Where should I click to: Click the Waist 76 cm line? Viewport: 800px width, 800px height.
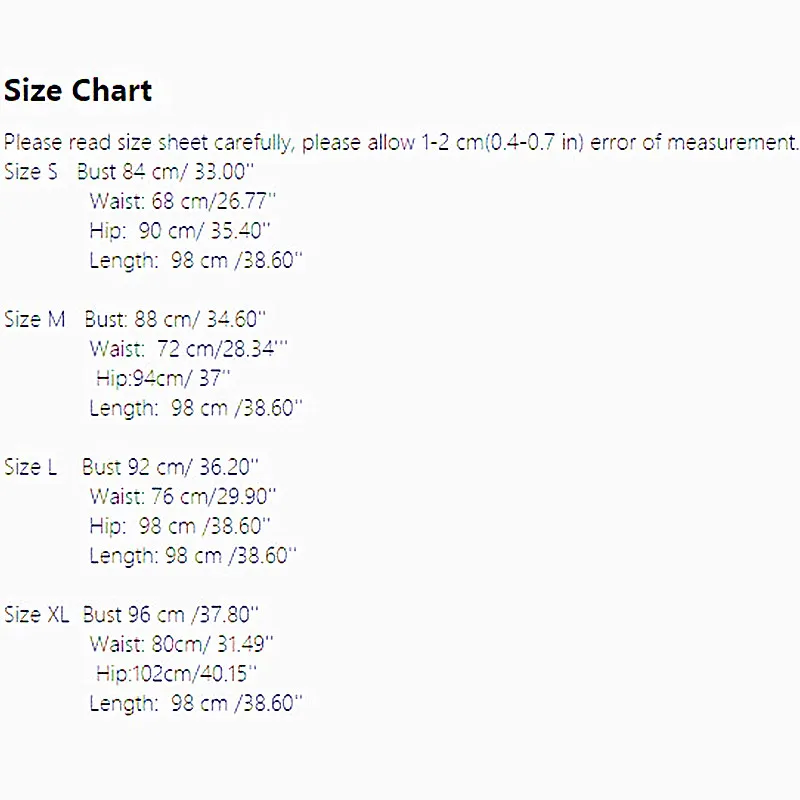pyautogui.click(x=182, y=496)
